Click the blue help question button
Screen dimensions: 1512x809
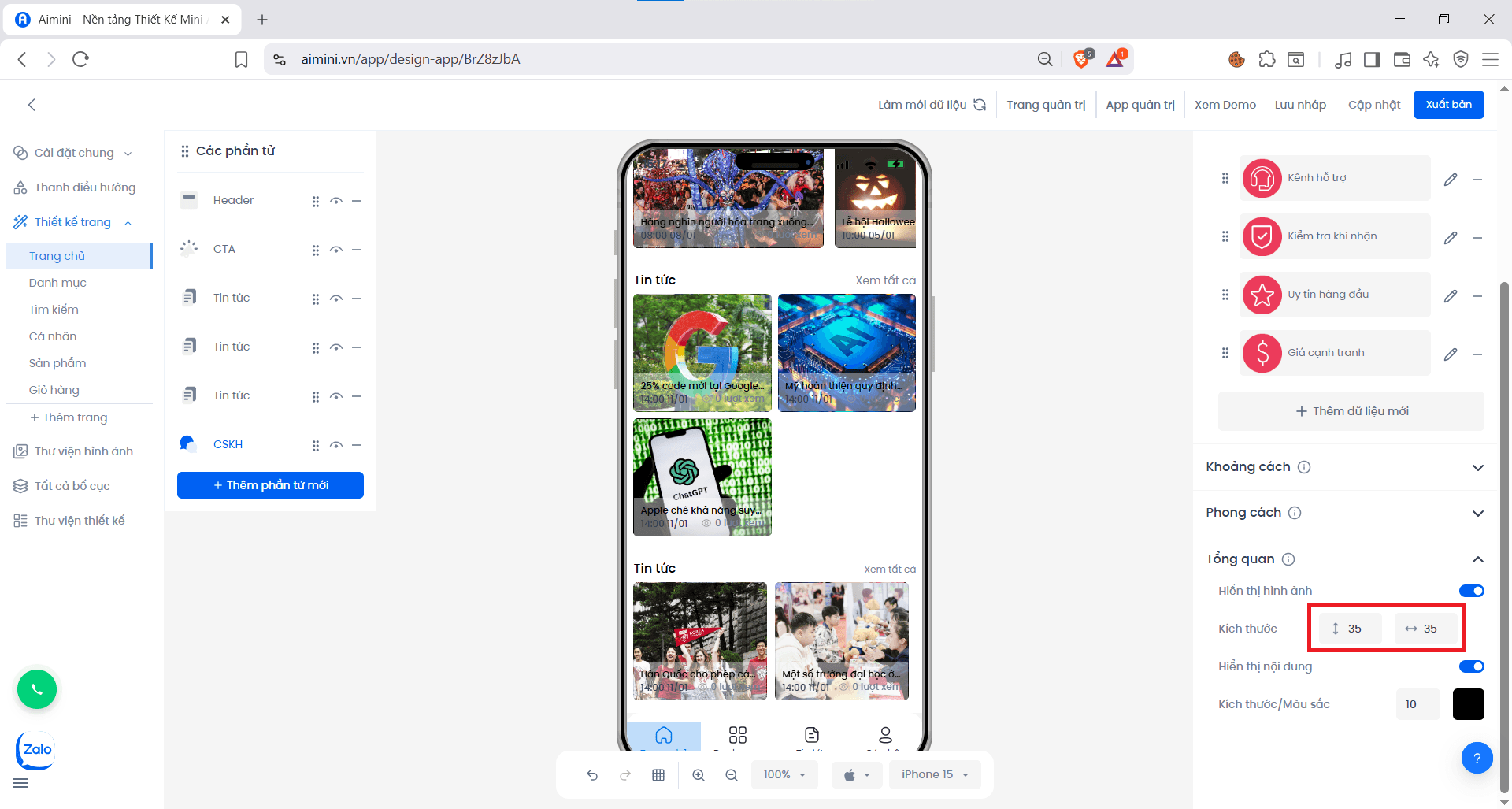1477,759
